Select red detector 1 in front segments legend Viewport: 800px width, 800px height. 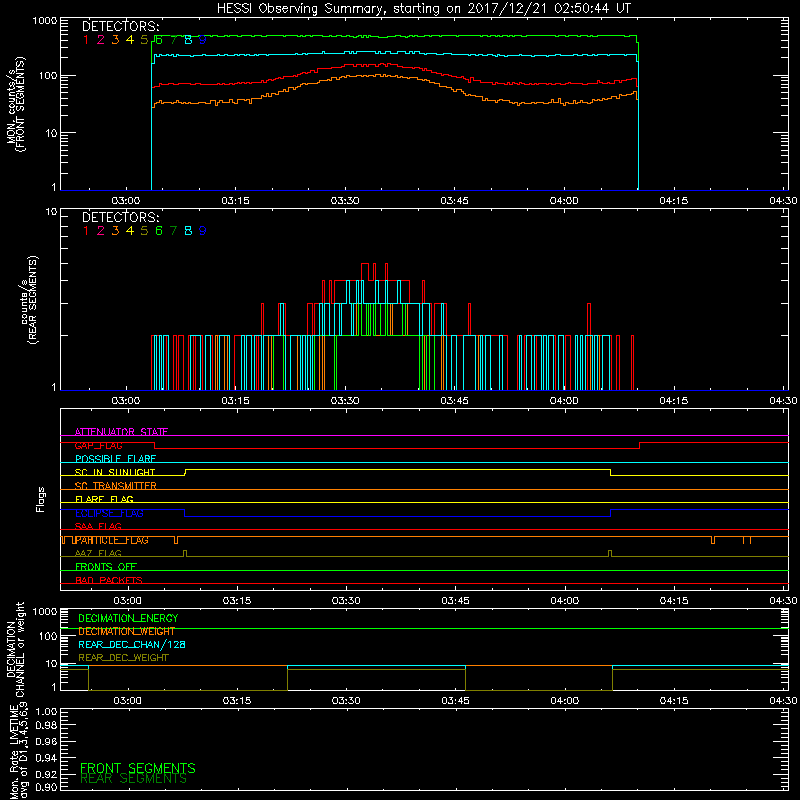click(86, 40)
